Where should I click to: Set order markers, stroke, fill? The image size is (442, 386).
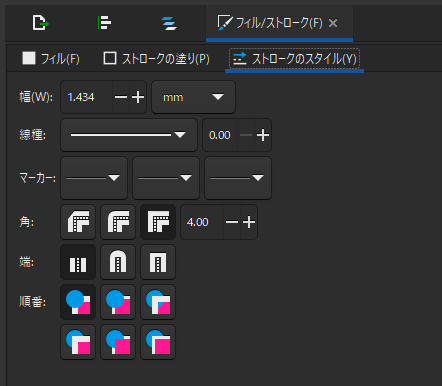[158, 342]
